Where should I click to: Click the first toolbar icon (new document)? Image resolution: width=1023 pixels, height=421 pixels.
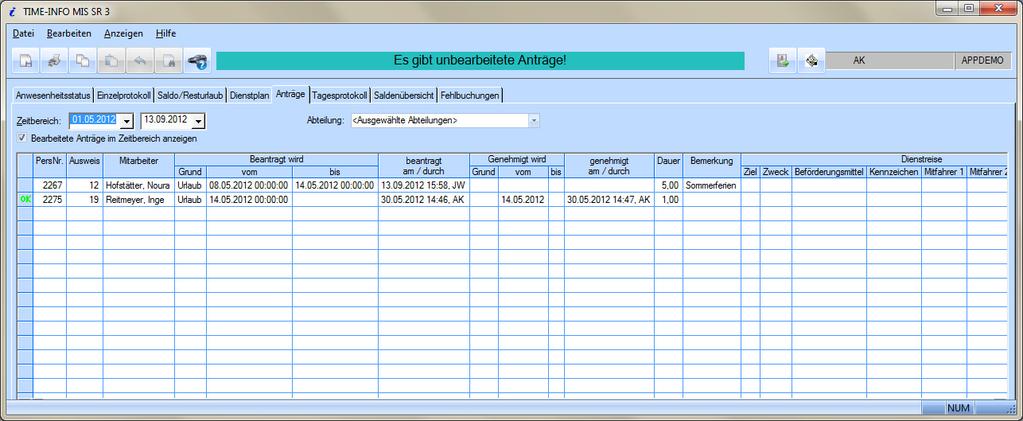click(x=25, y=61)
